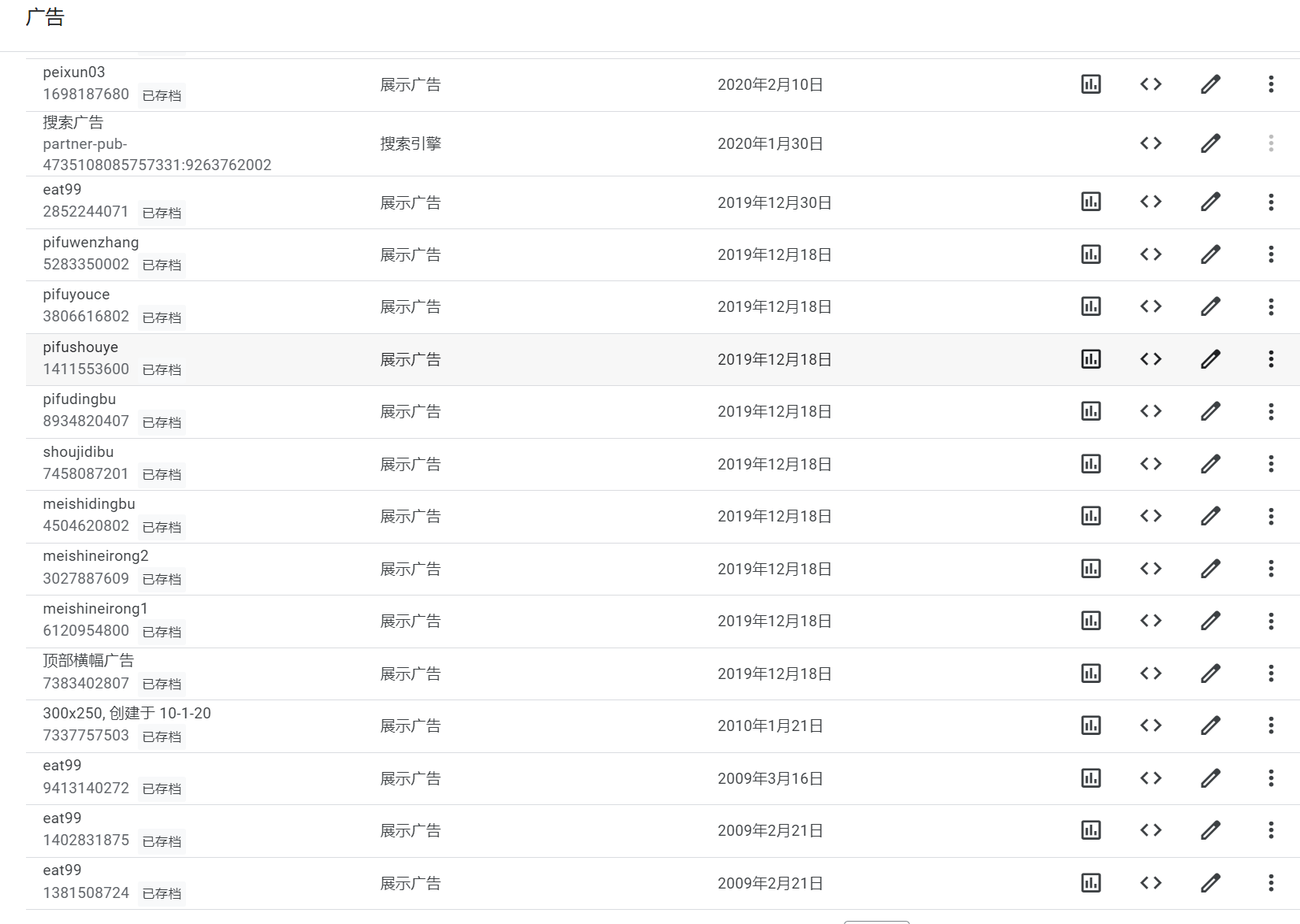Edit eat99 ad unit 1402831875
This screenshot has height=924, width=1300.
[x=1210, y=830]
